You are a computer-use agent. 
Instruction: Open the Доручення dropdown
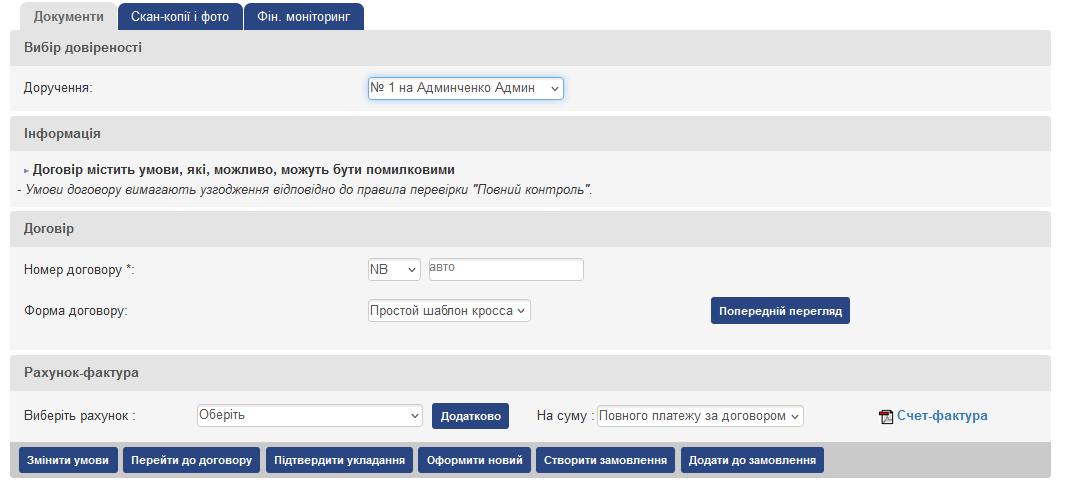point(465,88)
